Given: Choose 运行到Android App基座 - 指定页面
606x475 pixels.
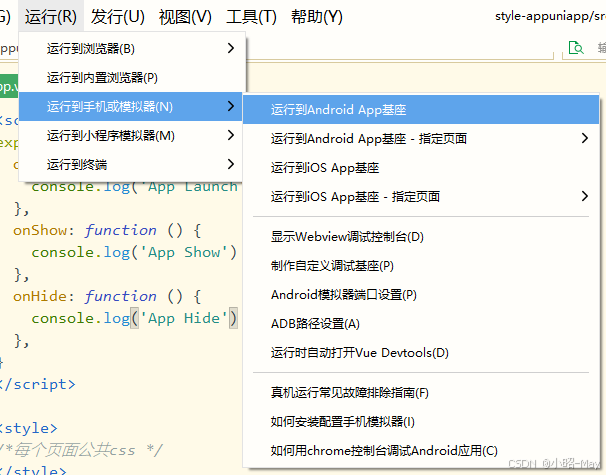Looking at the screenshot, I should click(x=421, y=139).
